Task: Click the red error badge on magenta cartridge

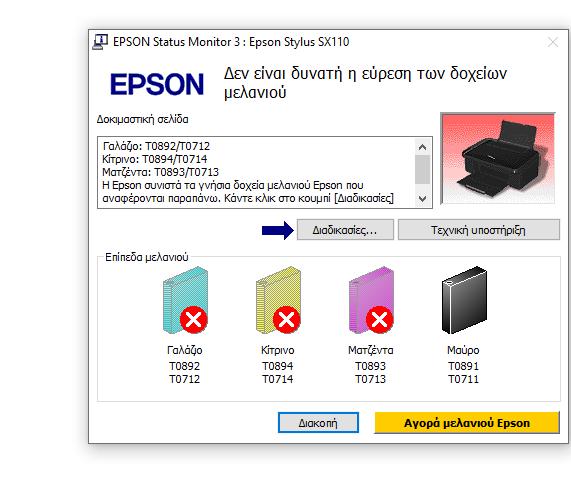Action: [379, 320]
